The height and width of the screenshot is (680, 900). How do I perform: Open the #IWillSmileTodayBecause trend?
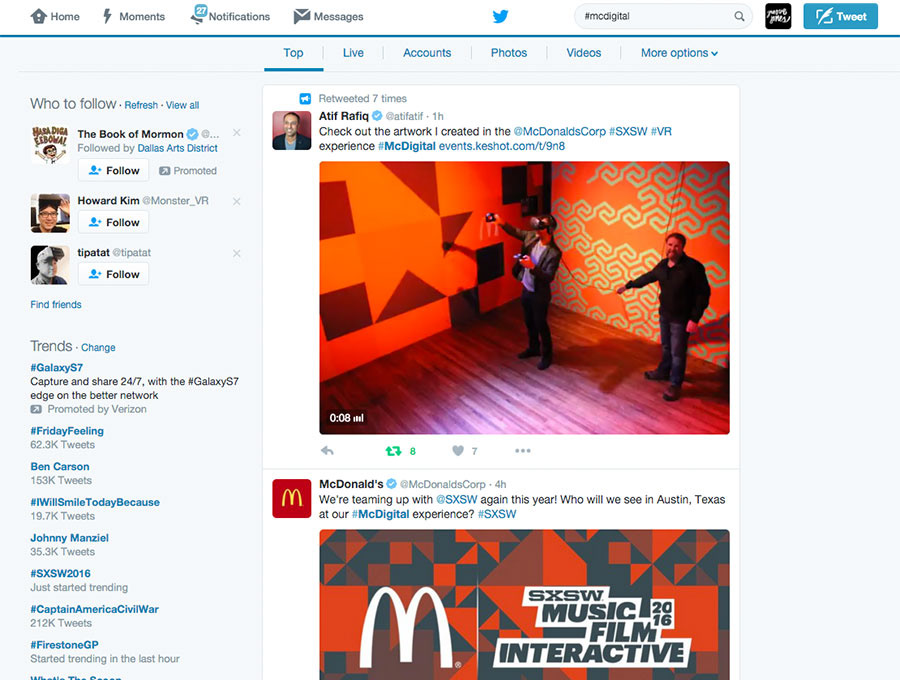[x=95, y=502]
